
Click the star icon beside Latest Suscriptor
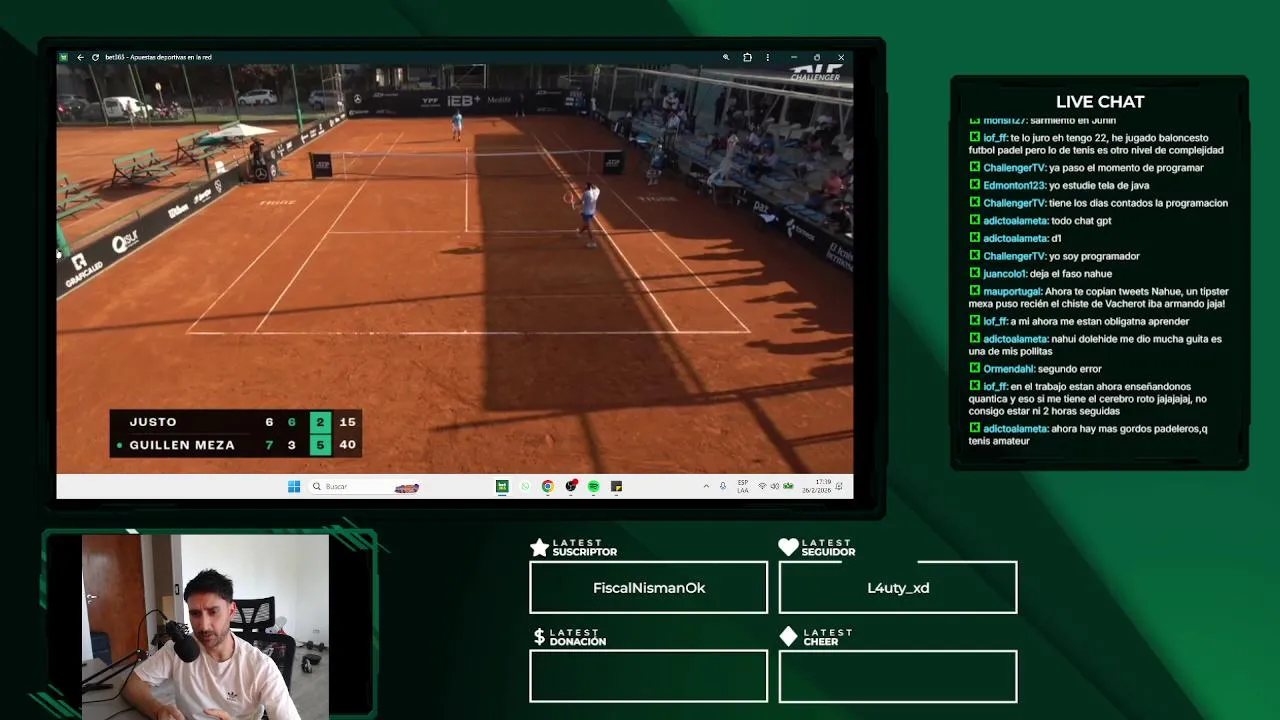coord(539,547)
